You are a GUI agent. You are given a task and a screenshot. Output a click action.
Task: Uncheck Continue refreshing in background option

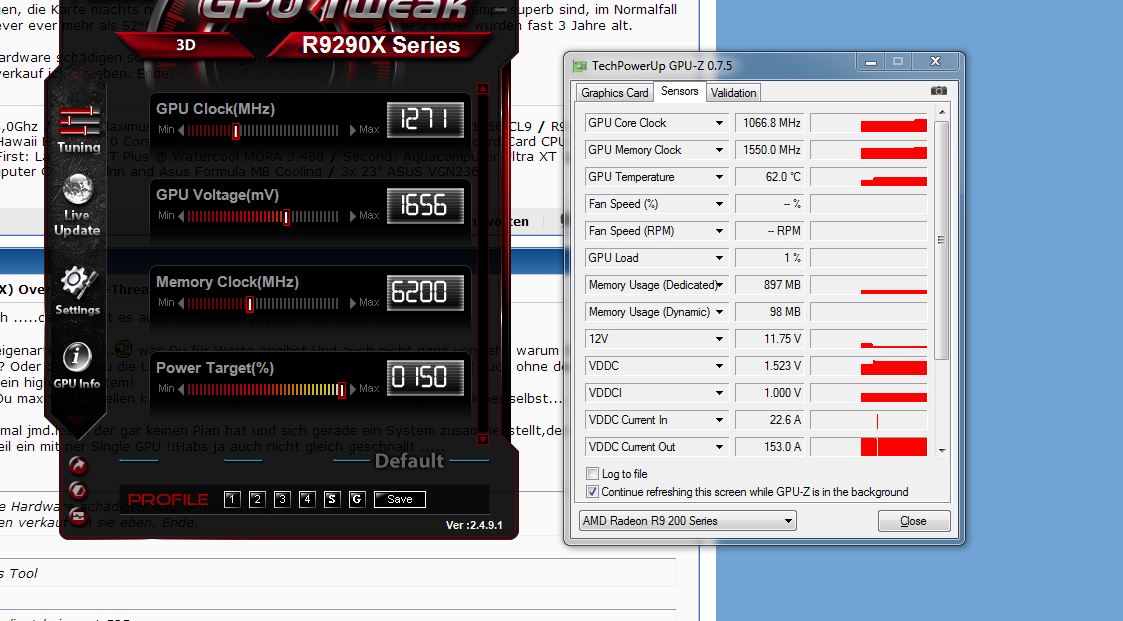coord(592,491)
